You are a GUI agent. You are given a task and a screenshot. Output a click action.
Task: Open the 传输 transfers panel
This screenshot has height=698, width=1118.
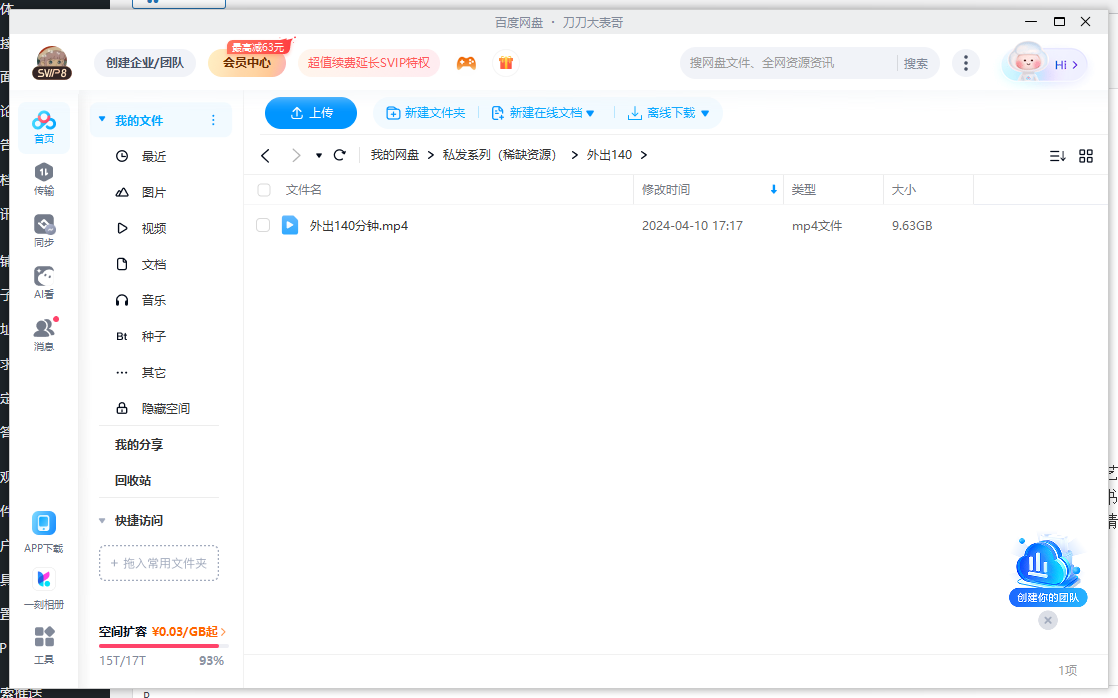(x=43, y=180)
